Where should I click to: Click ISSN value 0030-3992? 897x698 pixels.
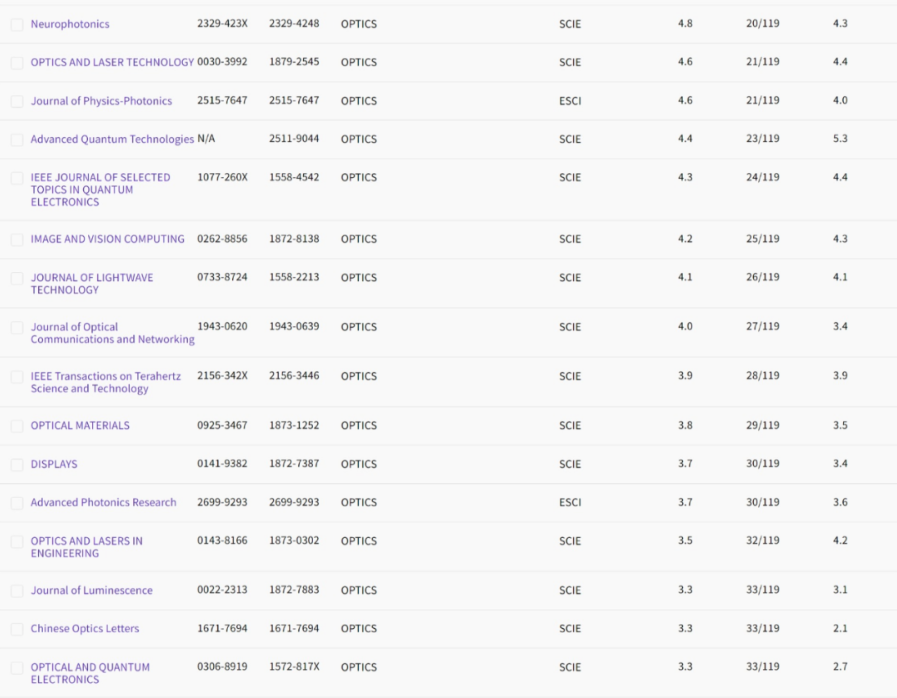coord(223,62)
